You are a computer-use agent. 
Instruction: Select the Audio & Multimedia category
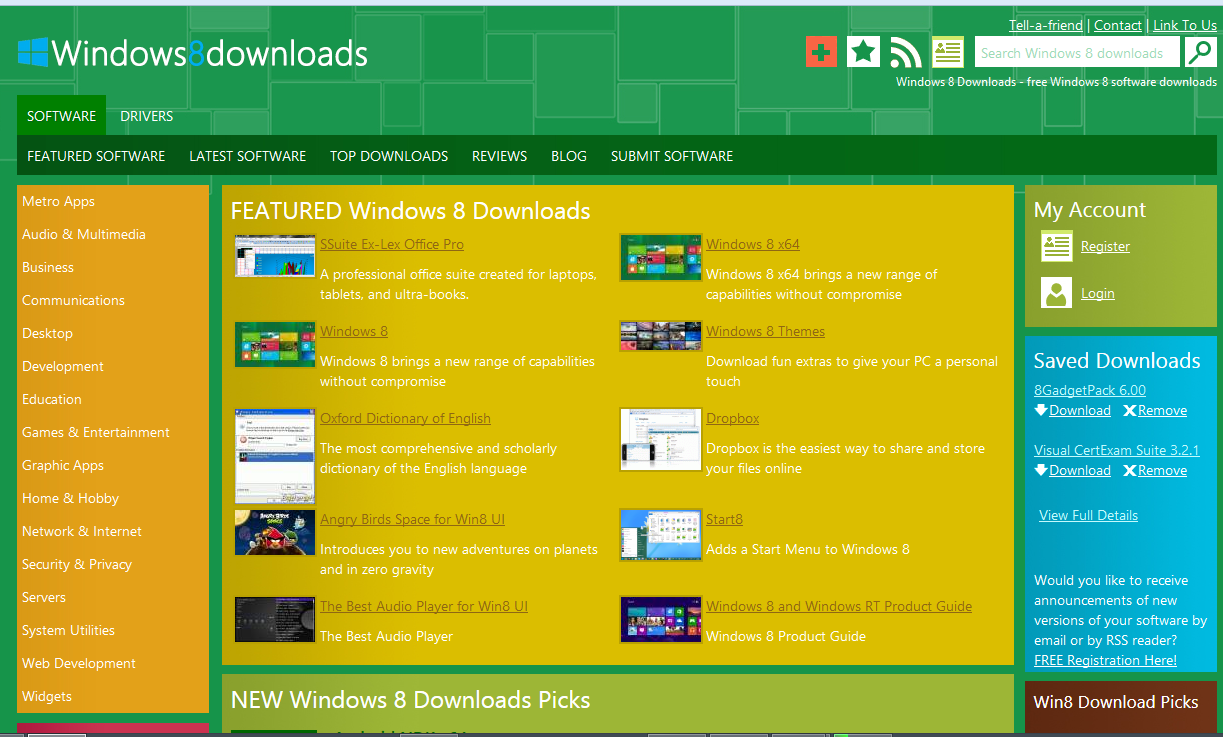(x=84, y=234)
